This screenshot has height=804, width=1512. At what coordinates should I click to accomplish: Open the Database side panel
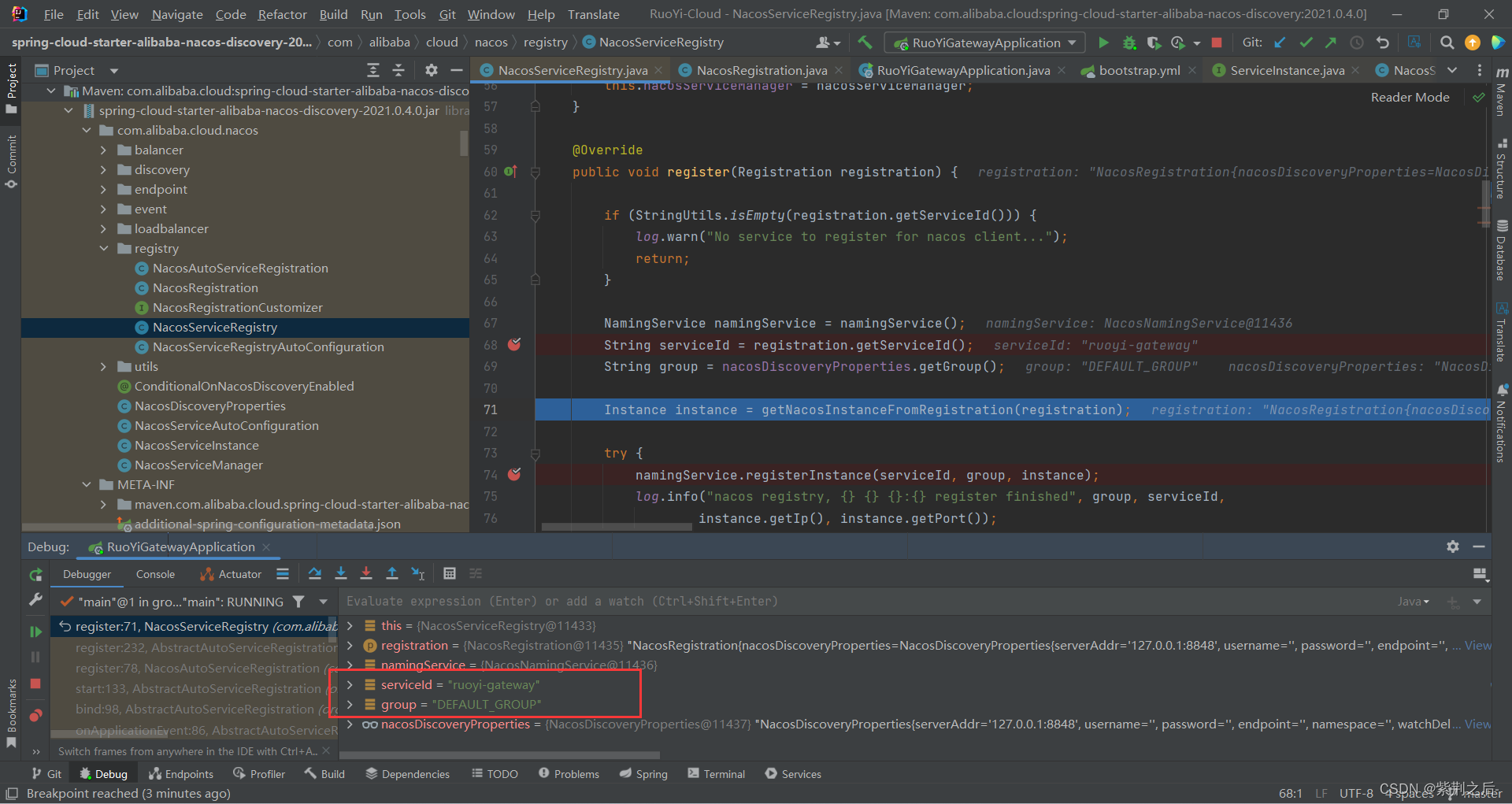point(1501,250)
